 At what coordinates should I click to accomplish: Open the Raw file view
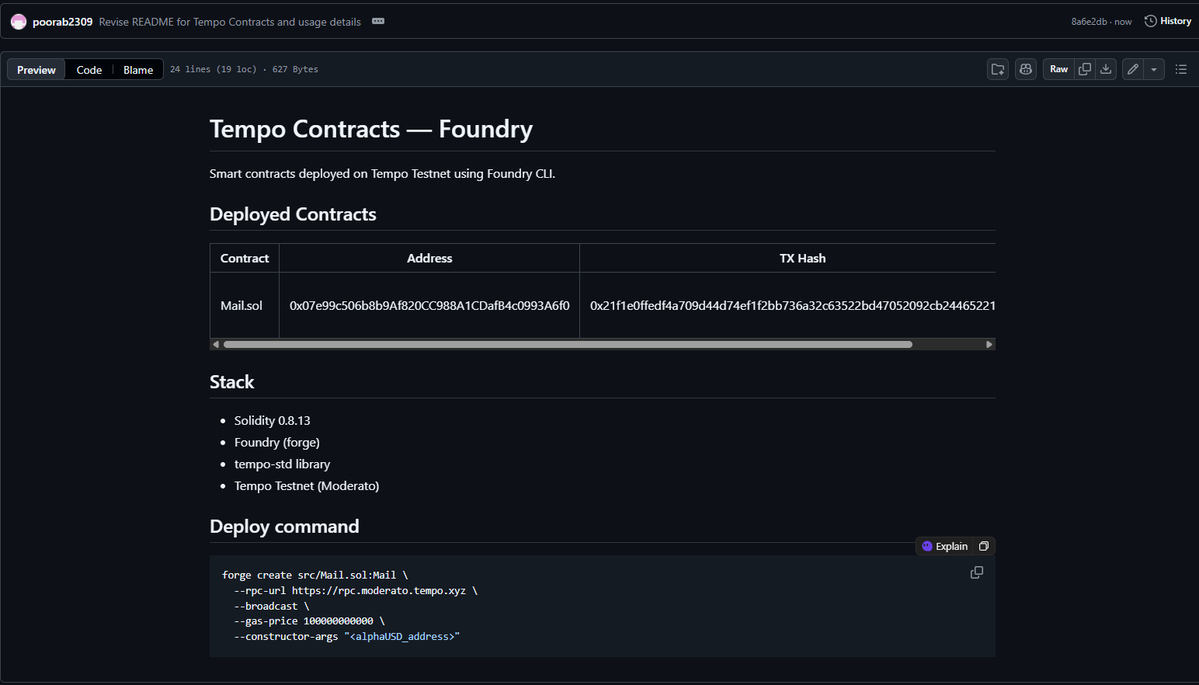pyautogui.click(x=1058, y=70)
